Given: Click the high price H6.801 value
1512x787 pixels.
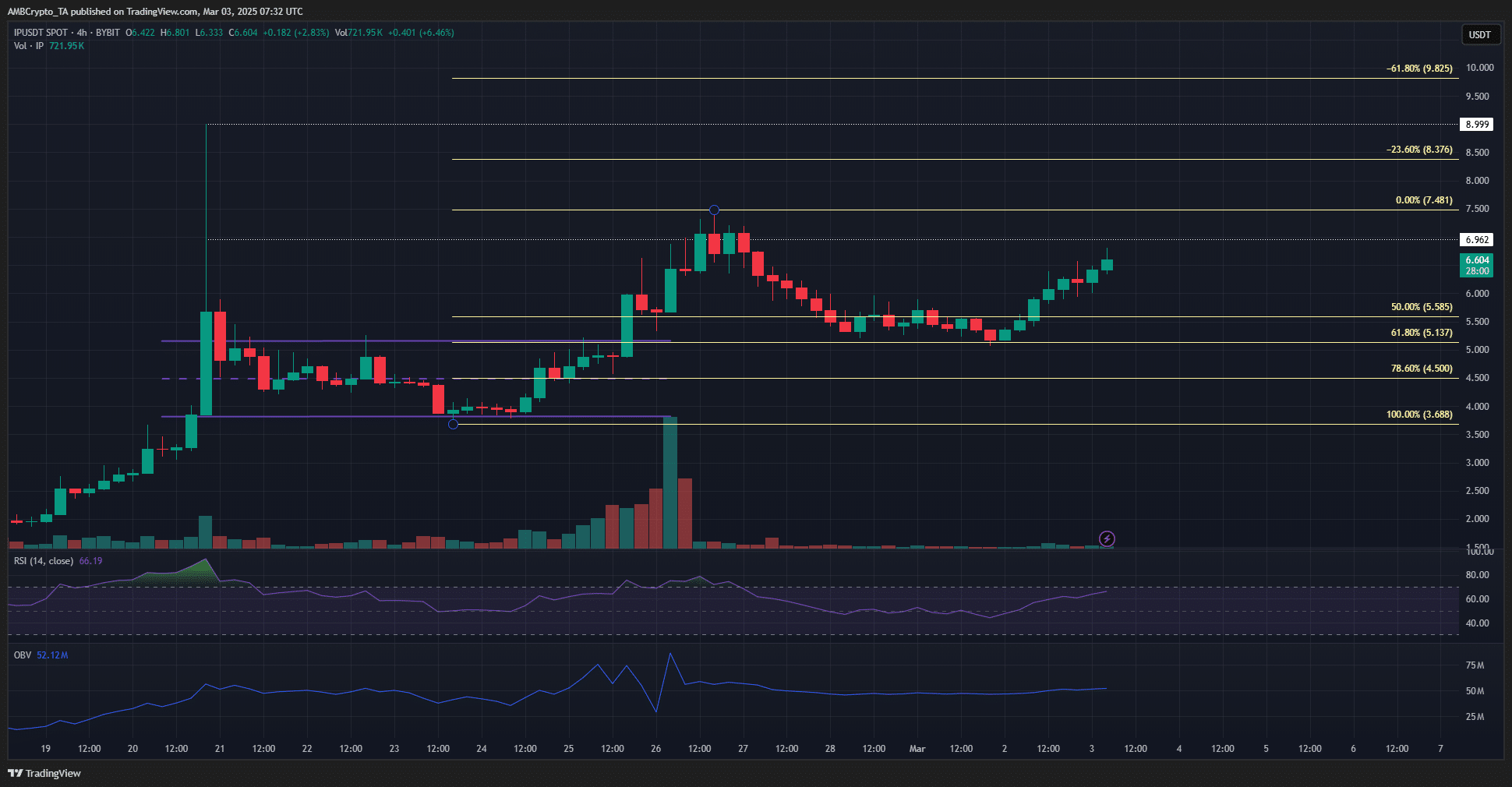Looking at the screenshot, I should point(175,33).
